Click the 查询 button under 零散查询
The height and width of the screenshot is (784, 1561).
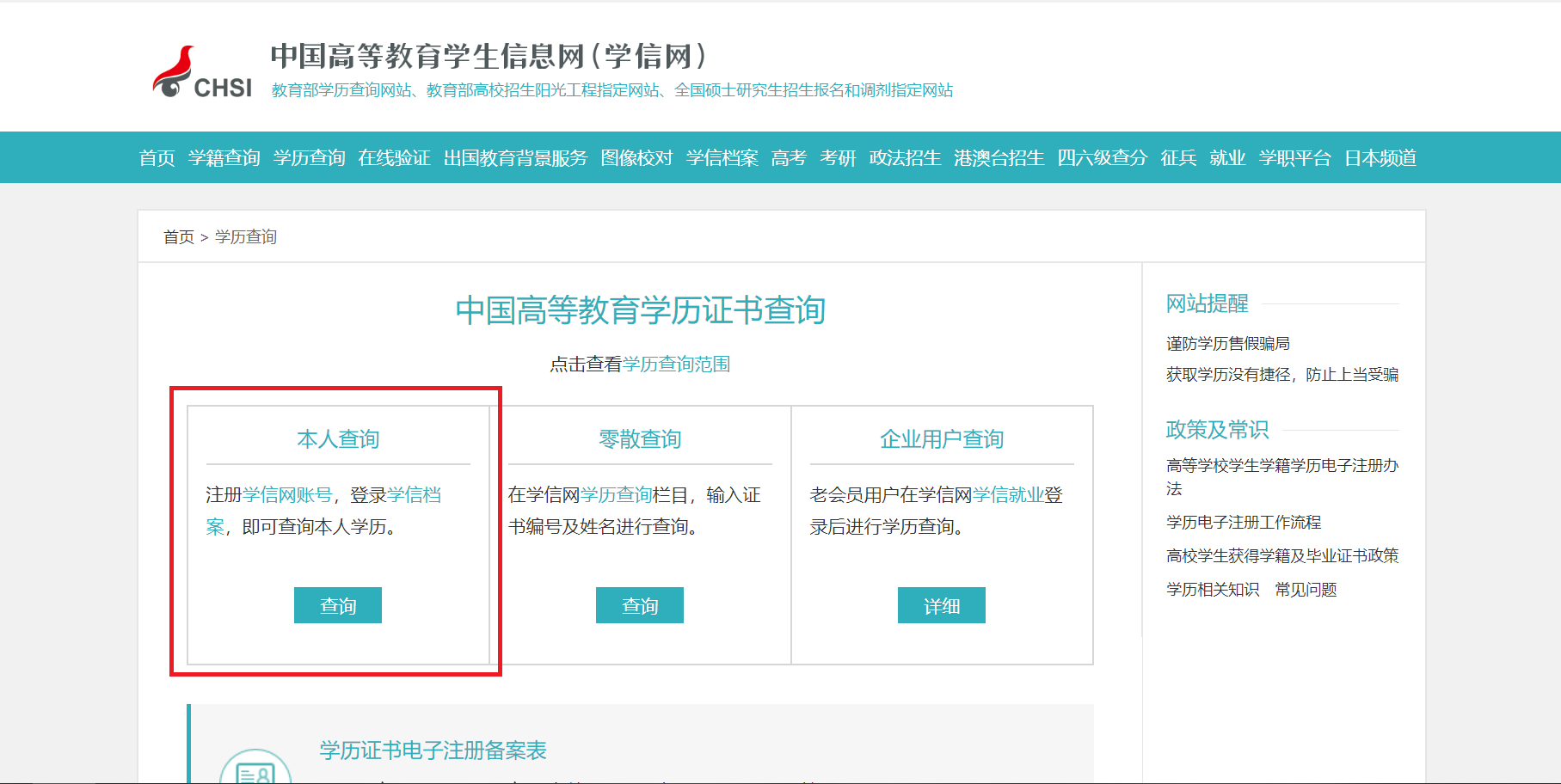point(640,605)
